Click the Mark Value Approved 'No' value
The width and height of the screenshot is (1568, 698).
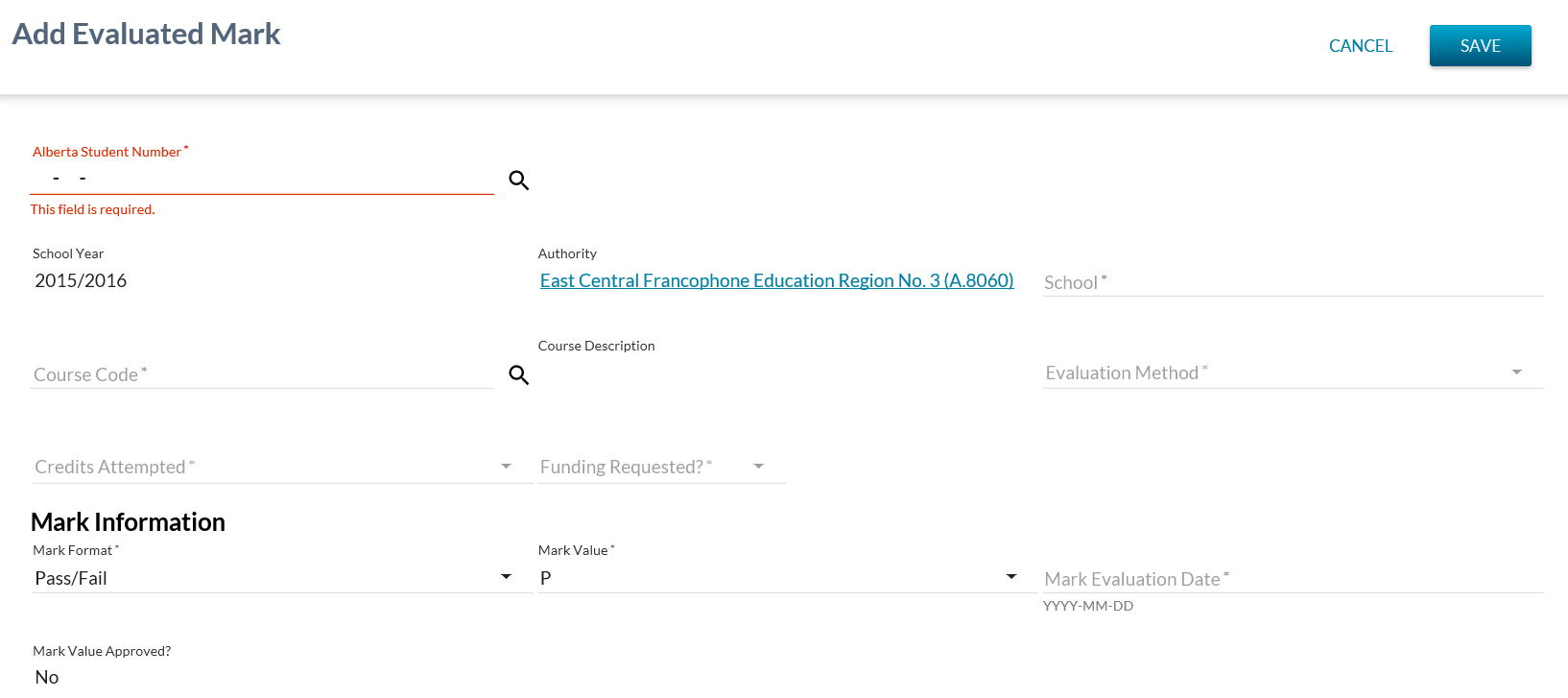coord(47,677)
